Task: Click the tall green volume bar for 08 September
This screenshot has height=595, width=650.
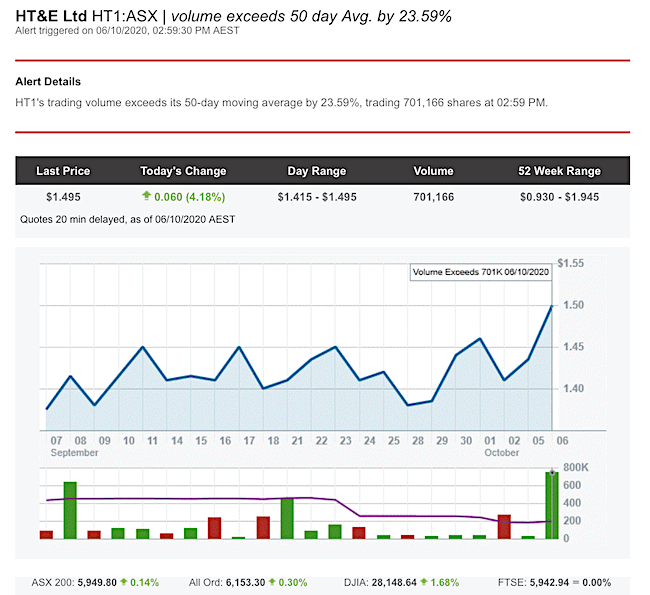Action: pos(70,510)
